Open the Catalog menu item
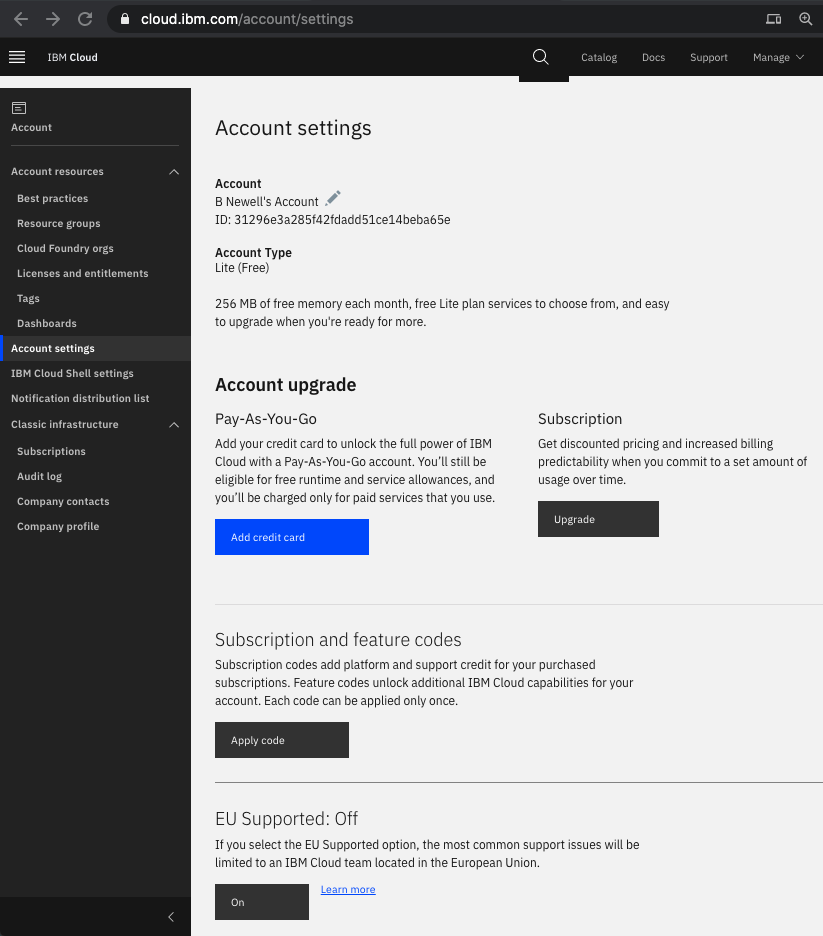 [599, 57]
